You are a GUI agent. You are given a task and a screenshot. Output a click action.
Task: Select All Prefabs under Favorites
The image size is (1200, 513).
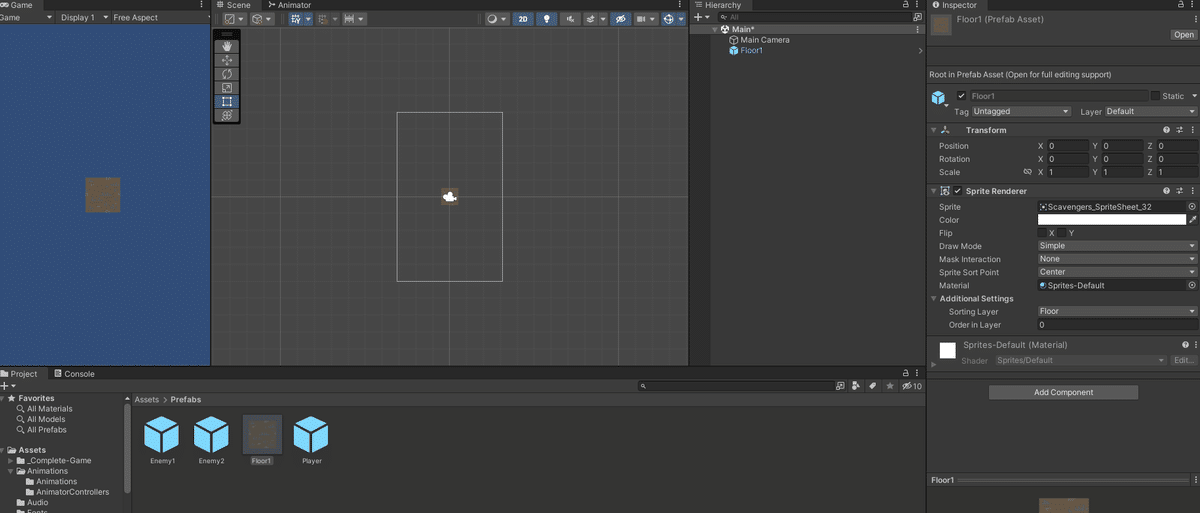(47, 430)
